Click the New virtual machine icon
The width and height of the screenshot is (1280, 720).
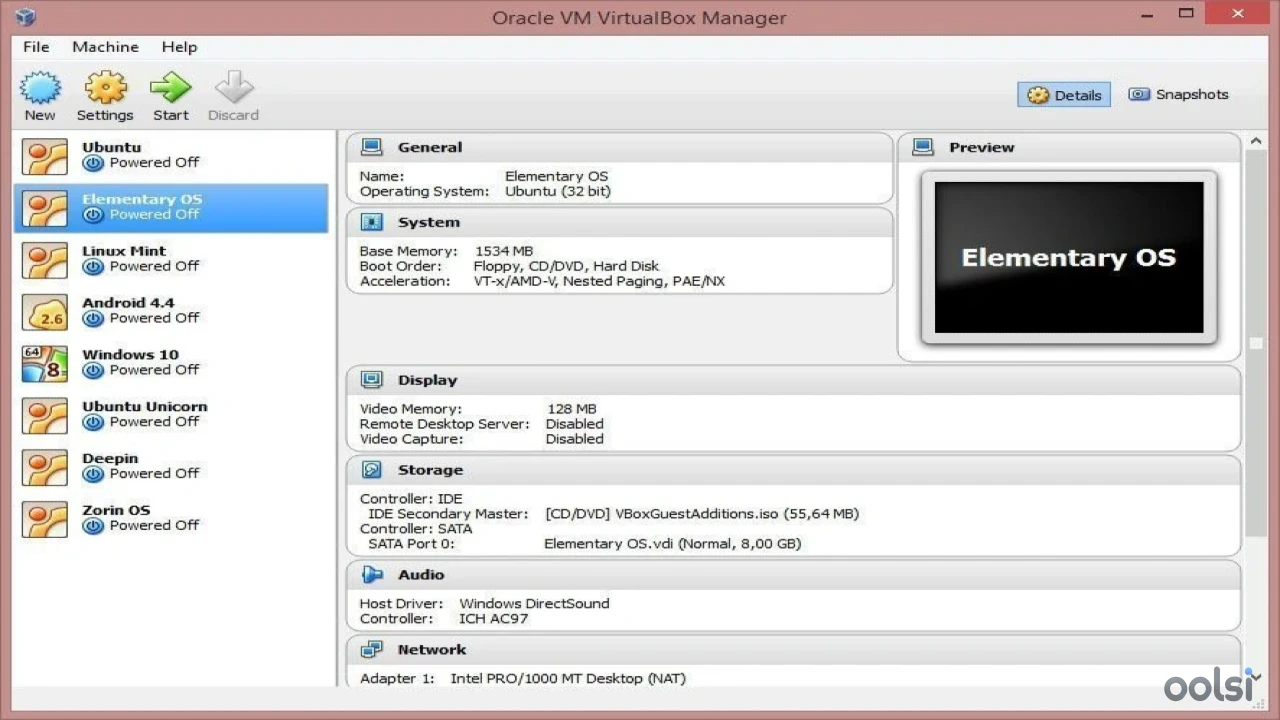click(x=40, y=88)
